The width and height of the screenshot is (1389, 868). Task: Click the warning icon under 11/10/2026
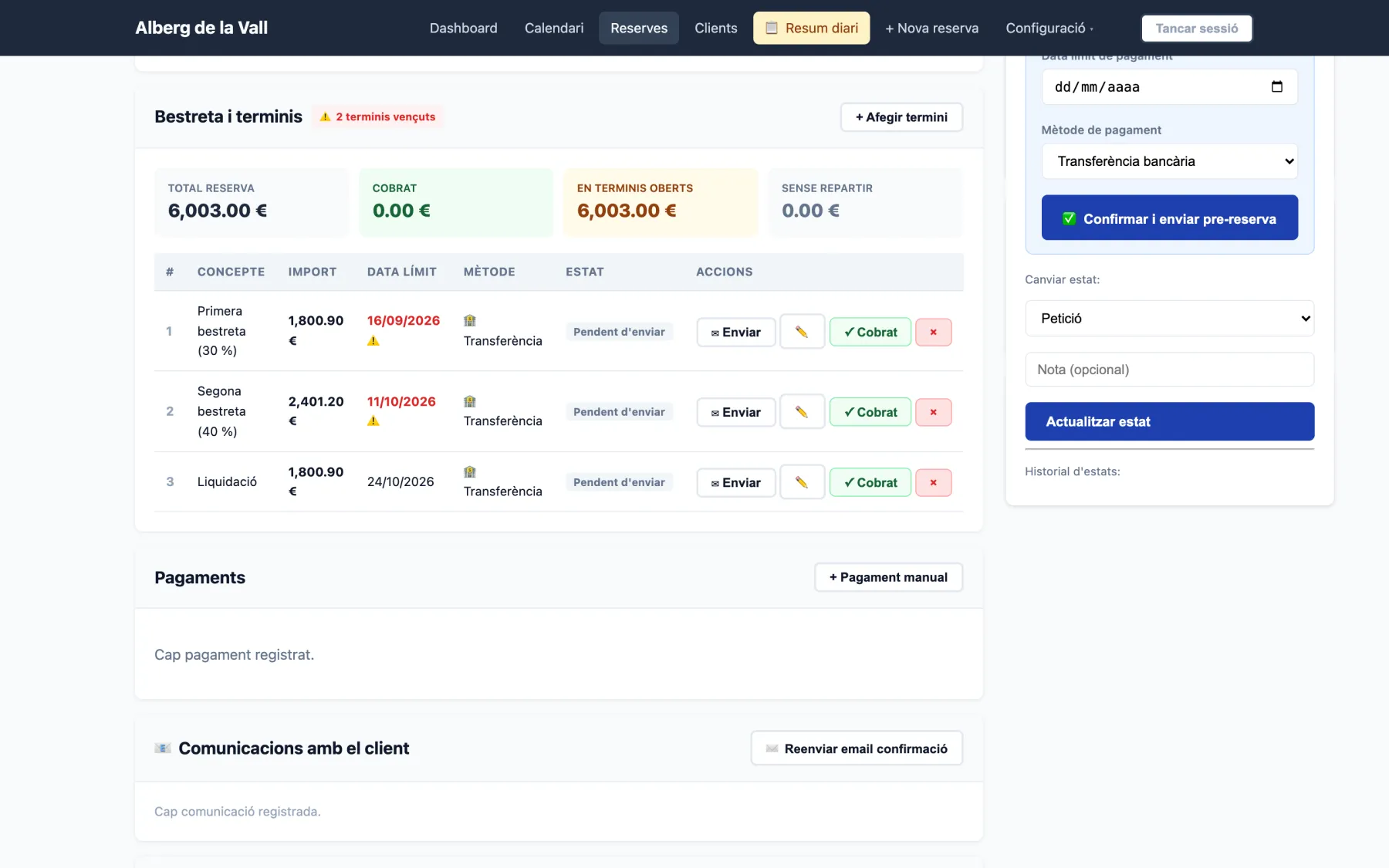(x=373, y=421)
